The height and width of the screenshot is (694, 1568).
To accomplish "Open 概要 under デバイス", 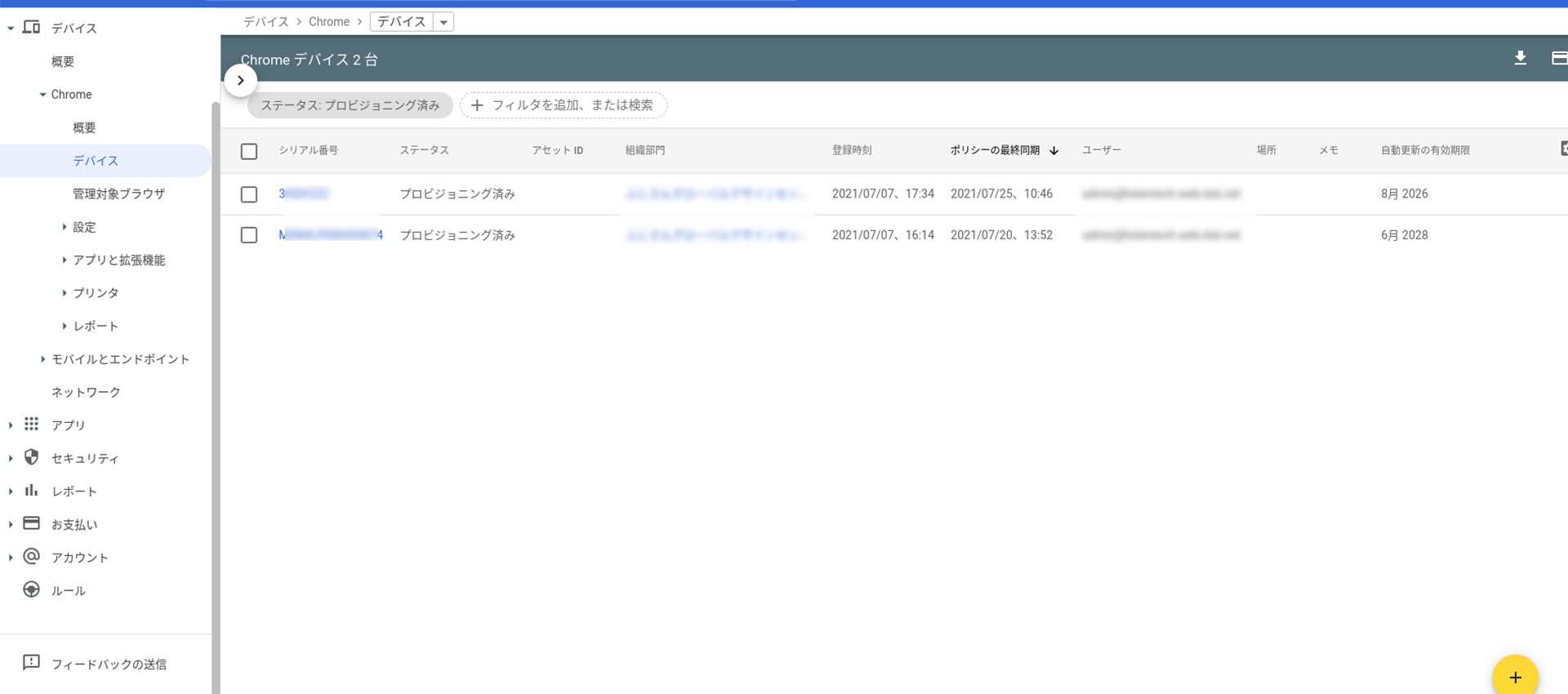I will (63, 61).
